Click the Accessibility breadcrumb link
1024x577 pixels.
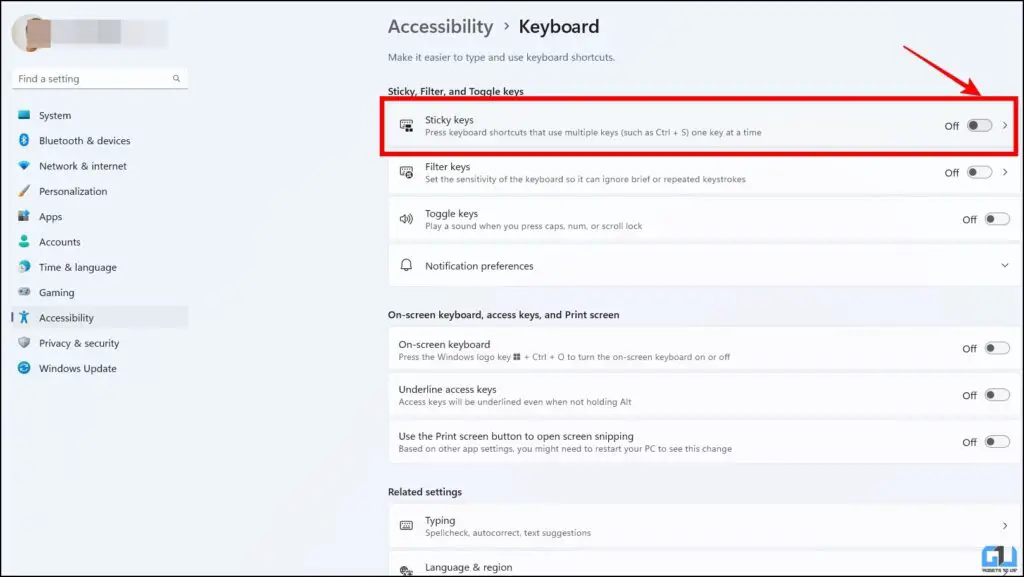(441, 27)
